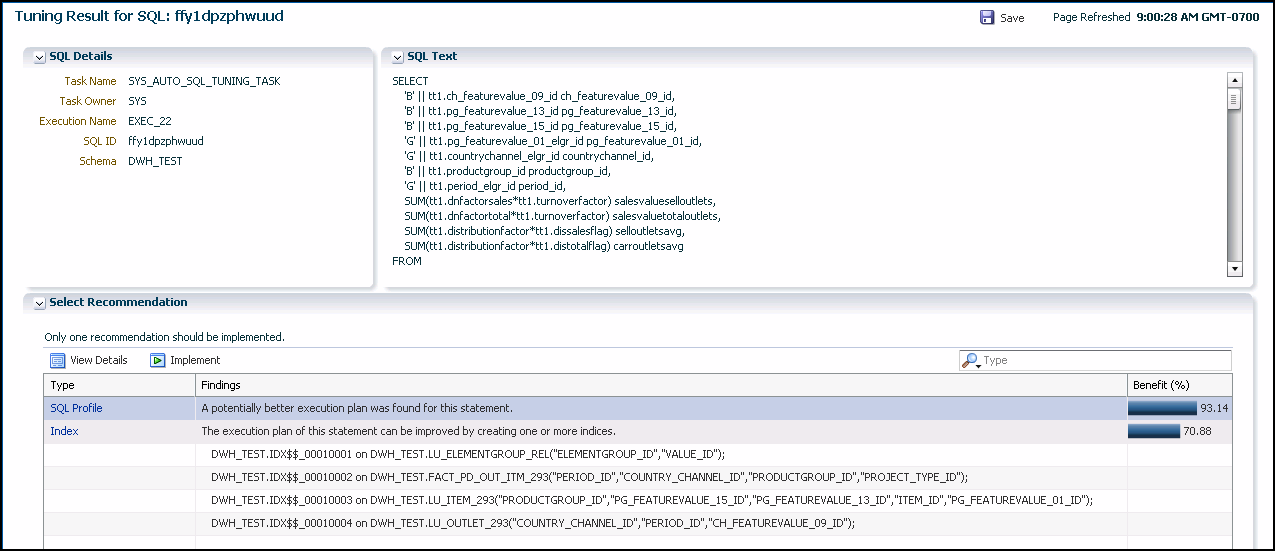Viewport: 1275px width, 551px height.
Task: Click the Save disk icon
Action: [x=987, y=17]
